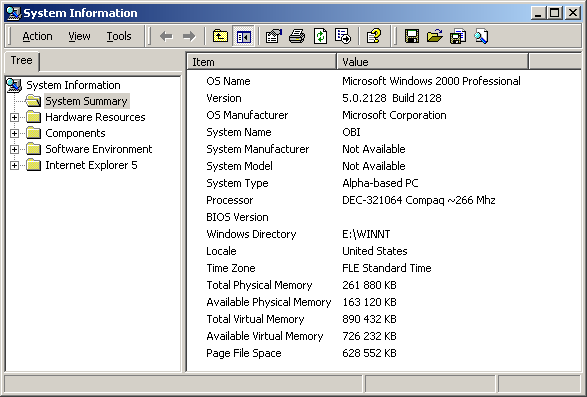Screen dimensions: 587x397
Task: Go up one level with folder icon
Action: pyautogui.click(x=220, y=36)
